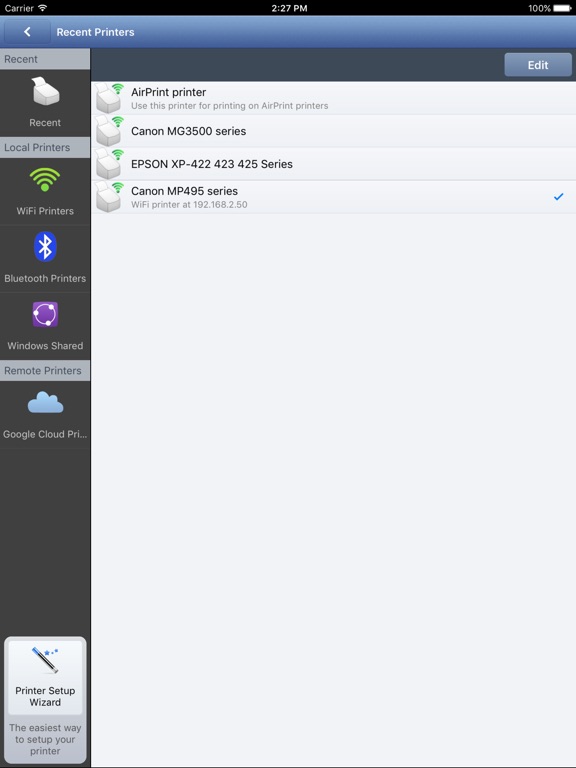Tap the Edit button

[538, 65]
